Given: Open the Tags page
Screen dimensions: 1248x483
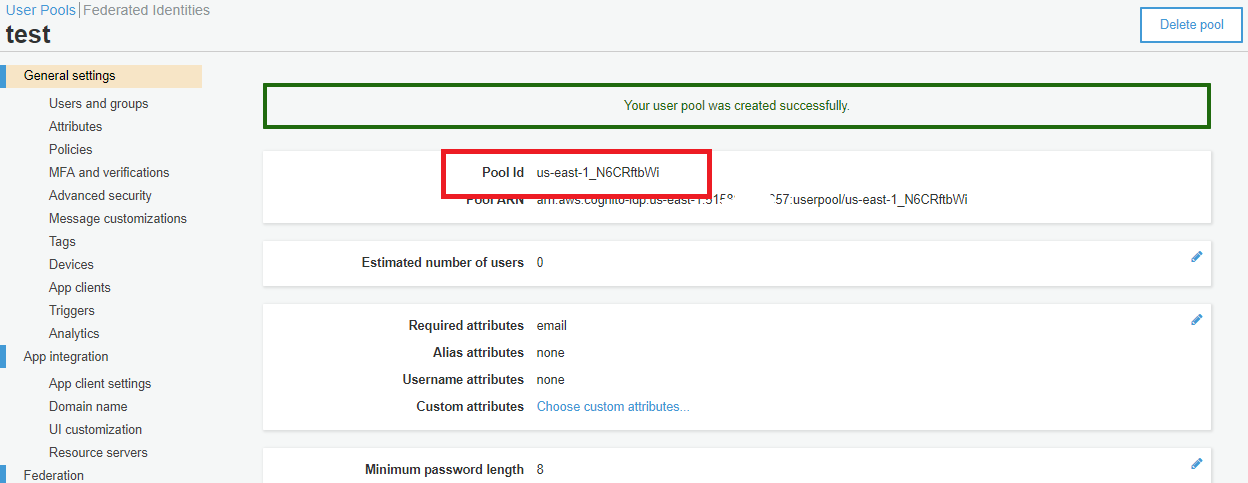Looking at the screenshot, I should (62, 242).
